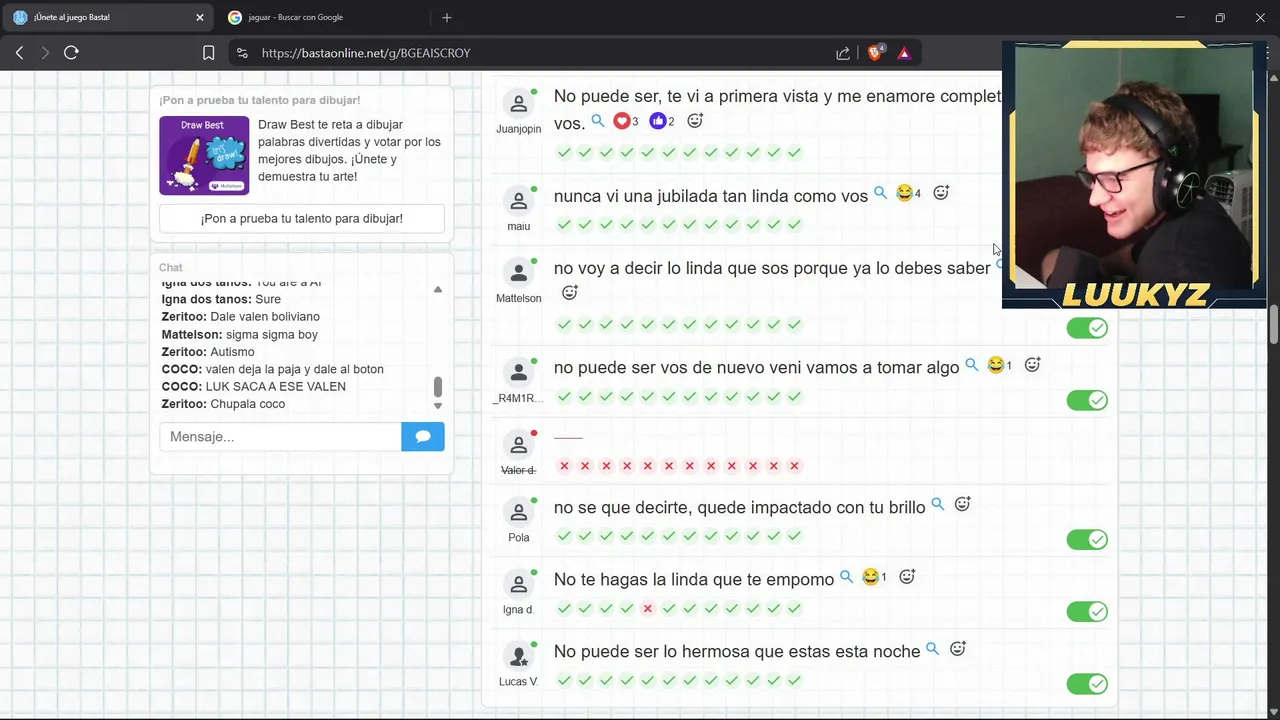The image size is (1280, 720).
Task: Add an emoji reaction to _R4M1R's answer
Action: click(x=1033, y=365)
